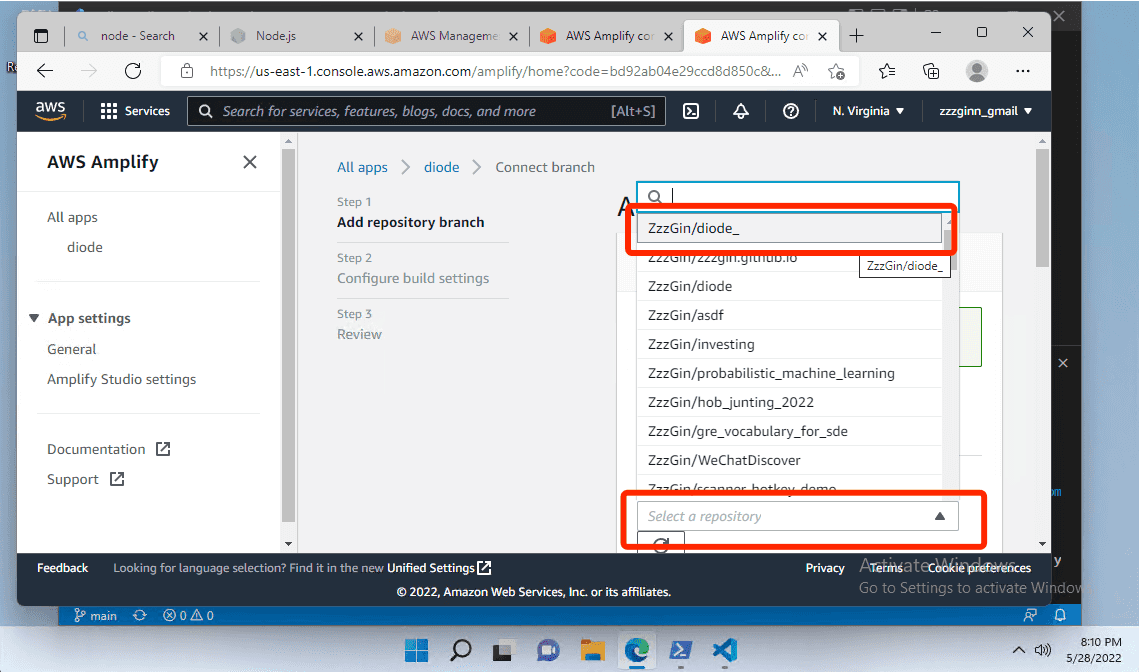This screenshot has height=672, width=1139.
Task: Close the AWS Amplify sidebar panel
Action: (249, 162)
